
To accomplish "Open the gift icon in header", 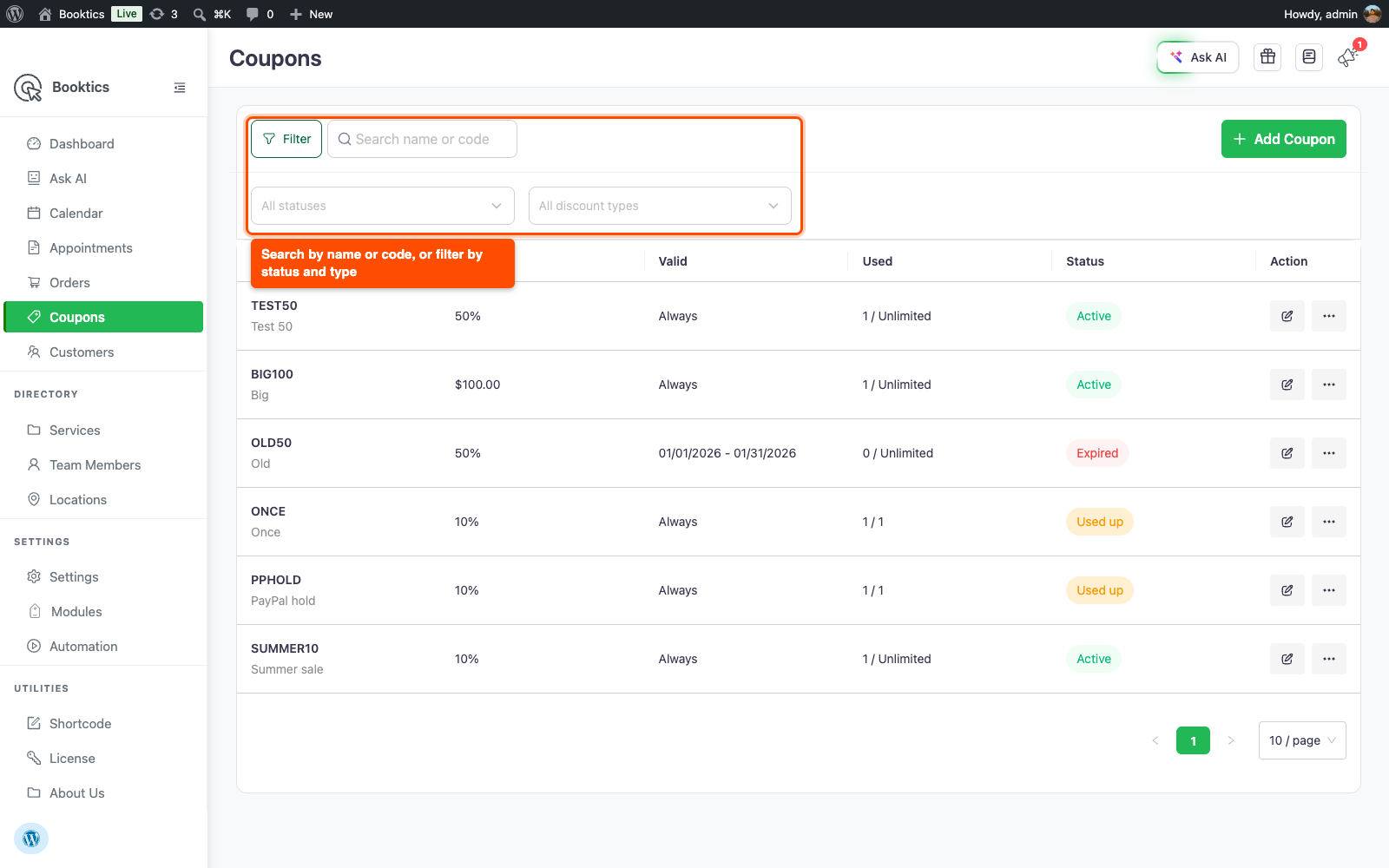I will 1267,57.
